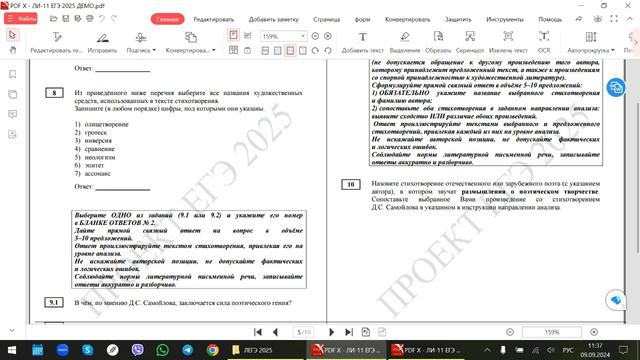Open the Помощь tab
640x360 pixels.
550,19
